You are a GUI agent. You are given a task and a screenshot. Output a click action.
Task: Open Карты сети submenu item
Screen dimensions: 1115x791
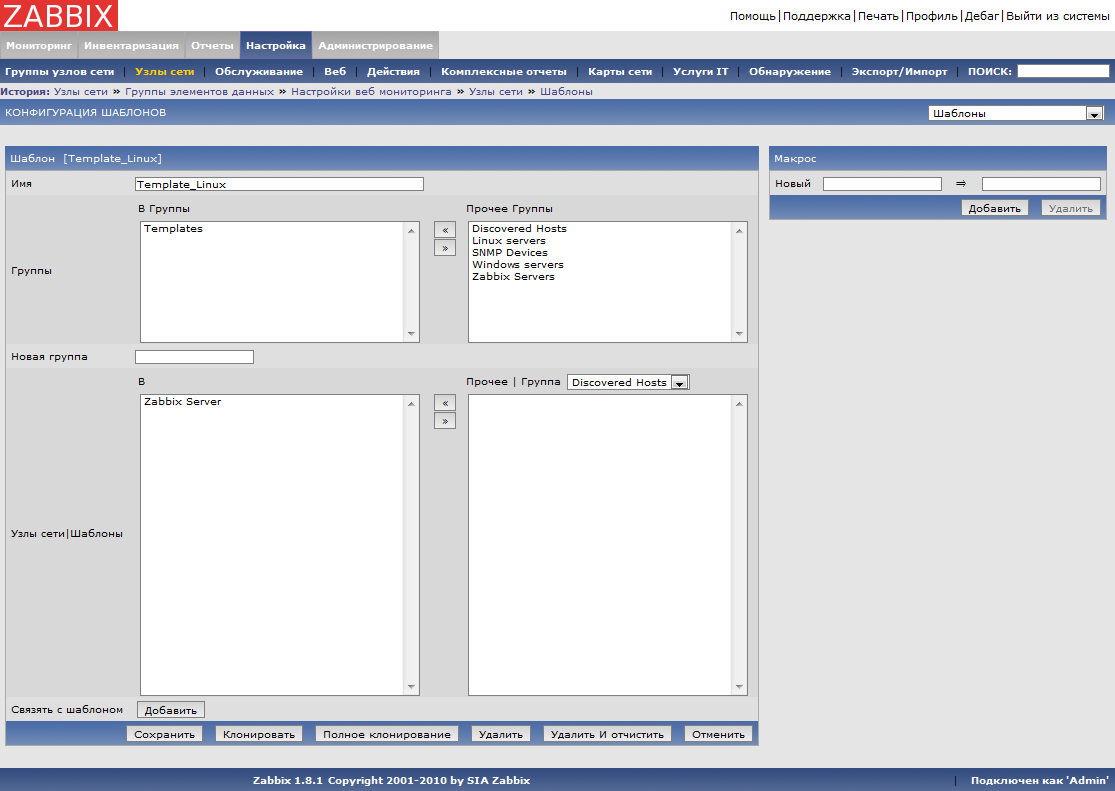click(x=620, y=71)
